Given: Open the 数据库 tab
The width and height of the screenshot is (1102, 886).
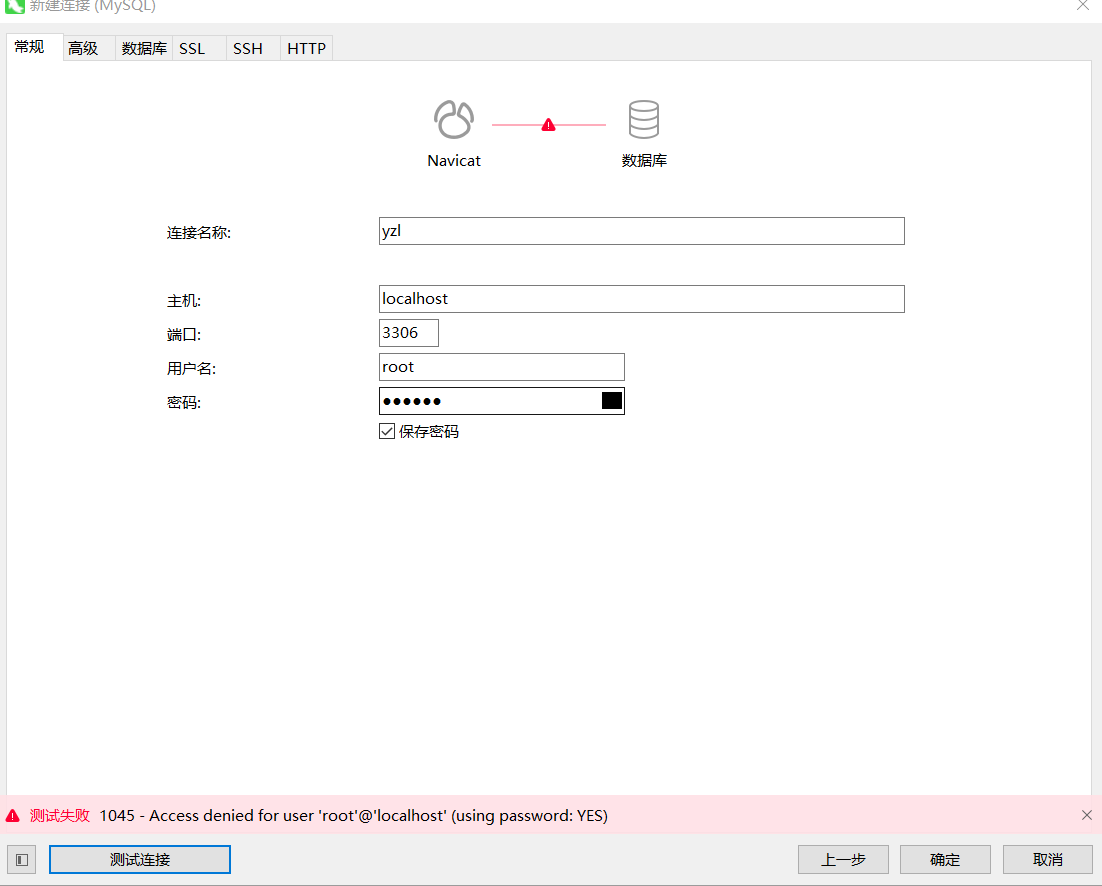Looking at the screenshot, I should [x=144, y=48].
